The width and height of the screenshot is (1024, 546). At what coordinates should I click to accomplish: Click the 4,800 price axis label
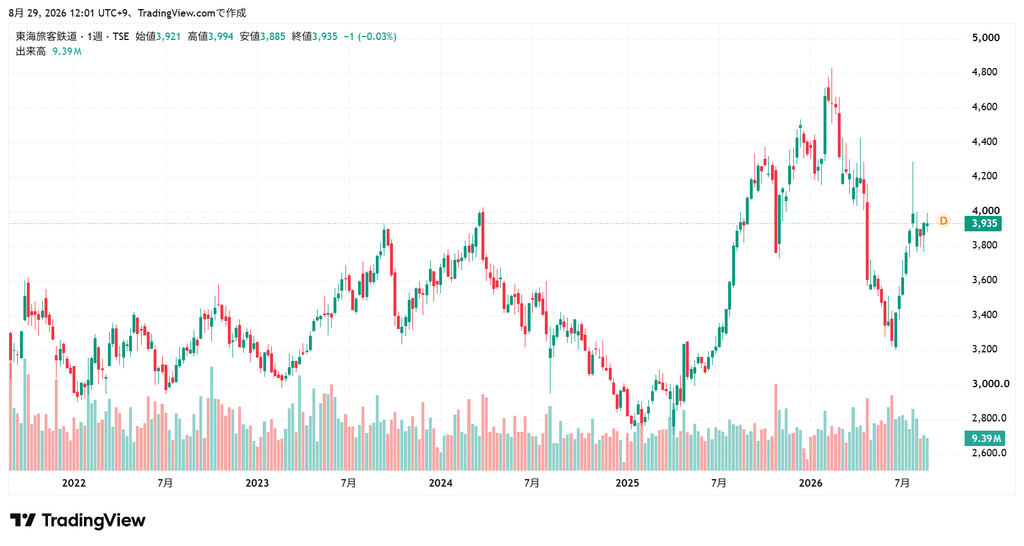[x=985, y=72]
